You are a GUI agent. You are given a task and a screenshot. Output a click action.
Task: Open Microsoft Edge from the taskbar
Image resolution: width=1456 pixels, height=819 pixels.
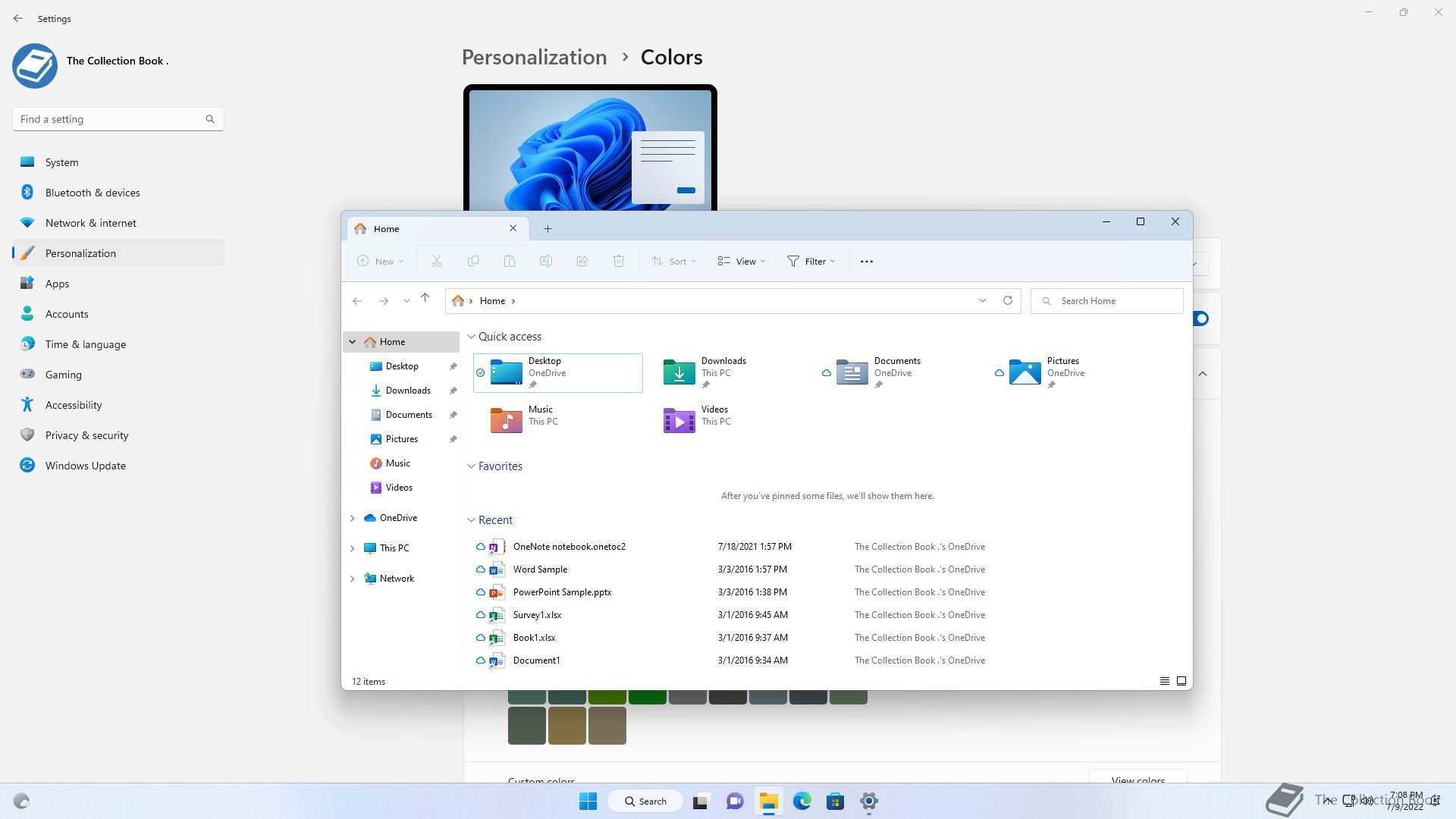802,801
